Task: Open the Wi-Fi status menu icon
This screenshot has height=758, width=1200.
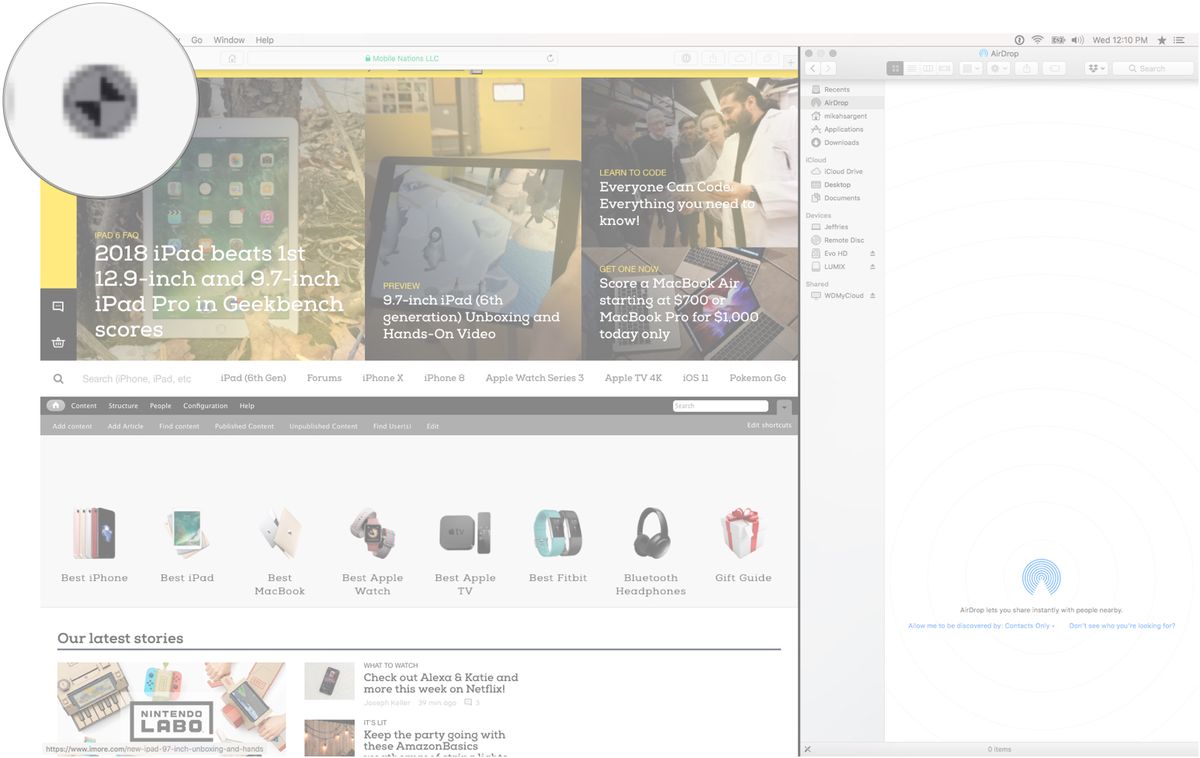Action: pyautogui.click(x=1038, y=40)
